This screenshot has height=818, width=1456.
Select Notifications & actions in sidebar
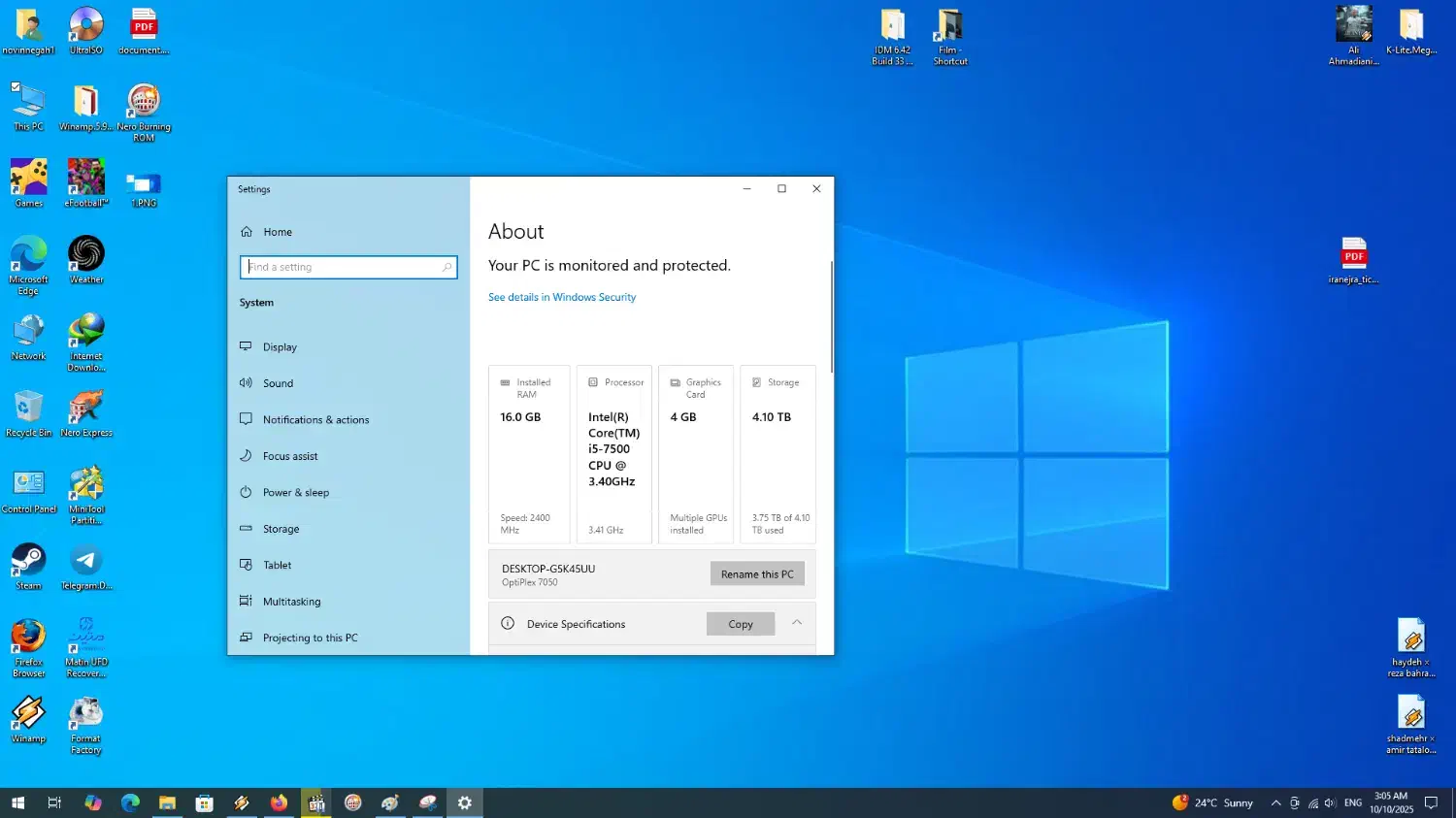315,420
